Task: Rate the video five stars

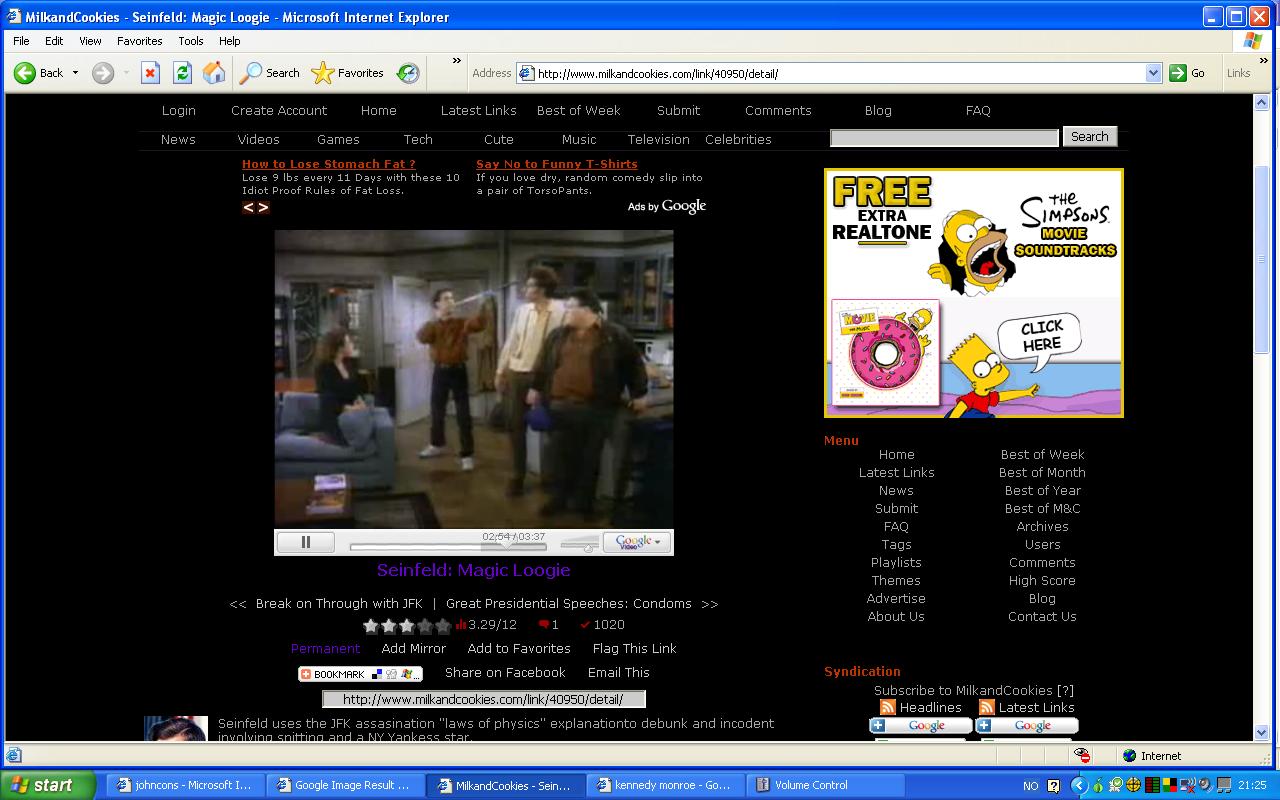Action: (x=443, y=626)
